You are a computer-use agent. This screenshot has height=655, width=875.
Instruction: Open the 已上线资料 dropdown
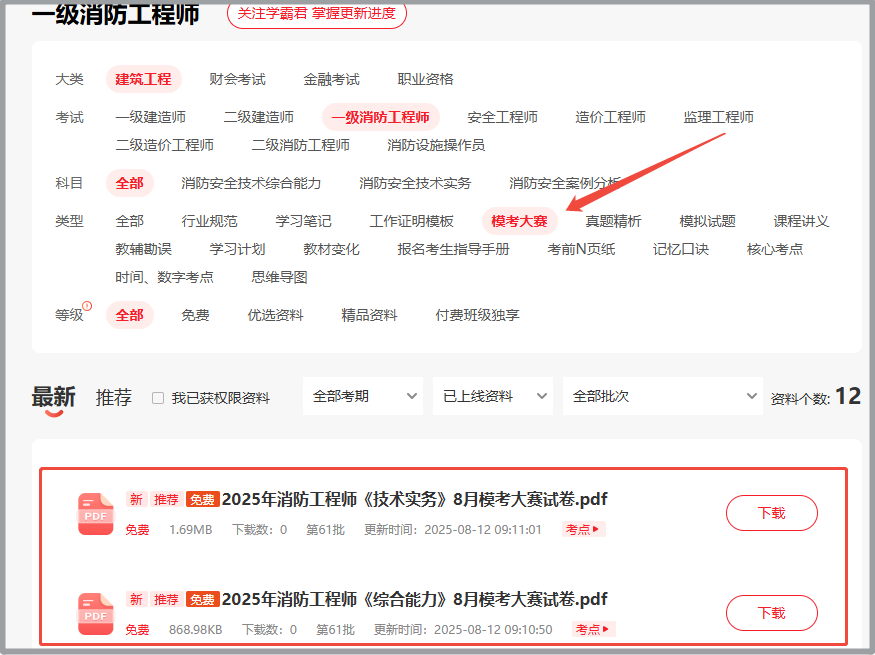point(492,396)
